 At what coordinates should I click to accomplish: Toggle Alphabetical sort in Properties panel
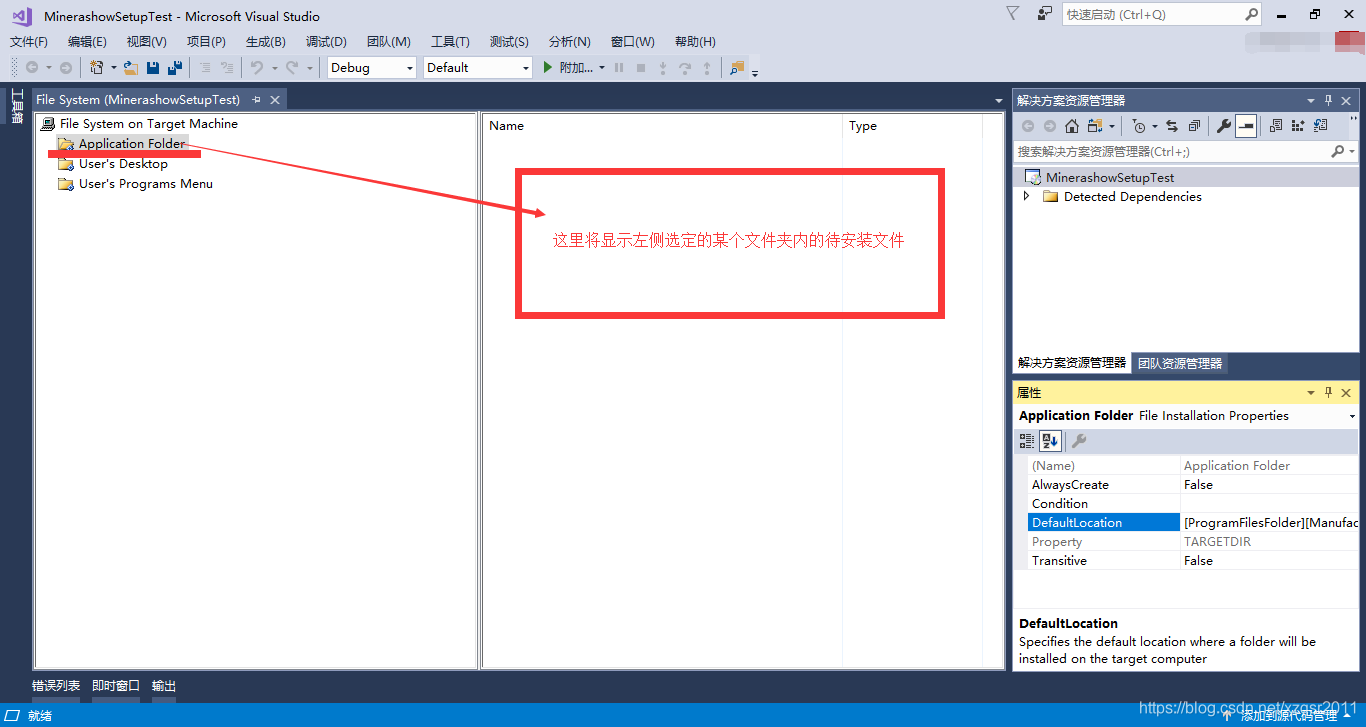(1050, 441)
